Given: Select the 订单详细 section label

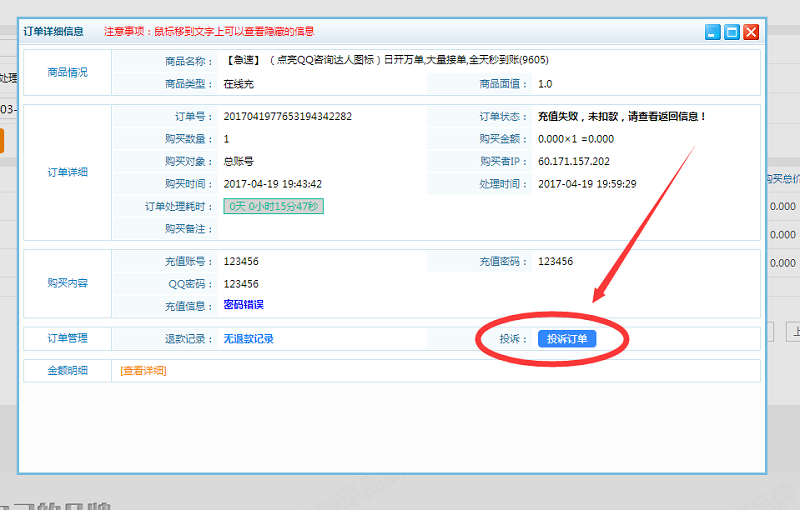Looking at the screenshot, I should click(67, 172).
